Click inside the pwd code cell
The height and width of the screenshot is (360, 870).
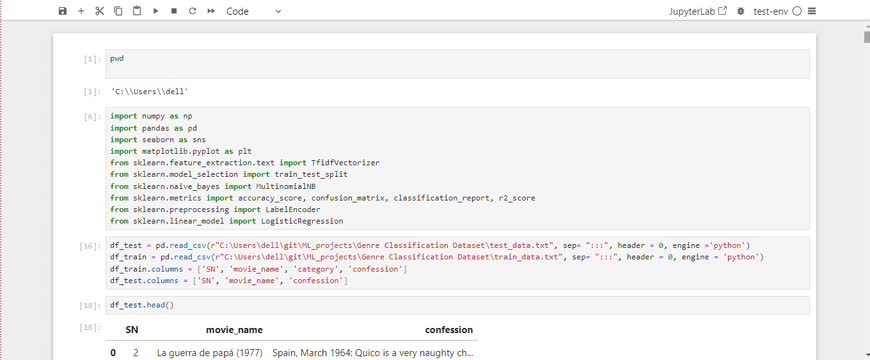point(457,64)
